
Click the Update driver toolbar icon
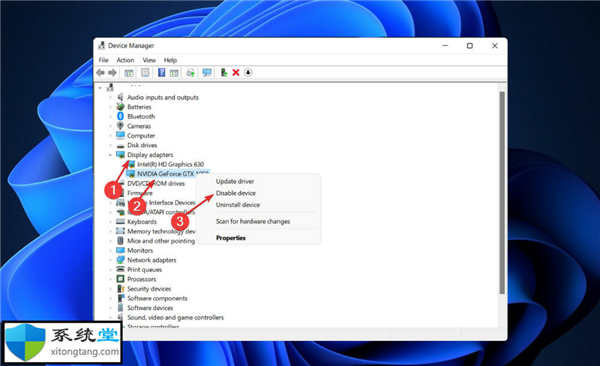(x=191, y=72)
